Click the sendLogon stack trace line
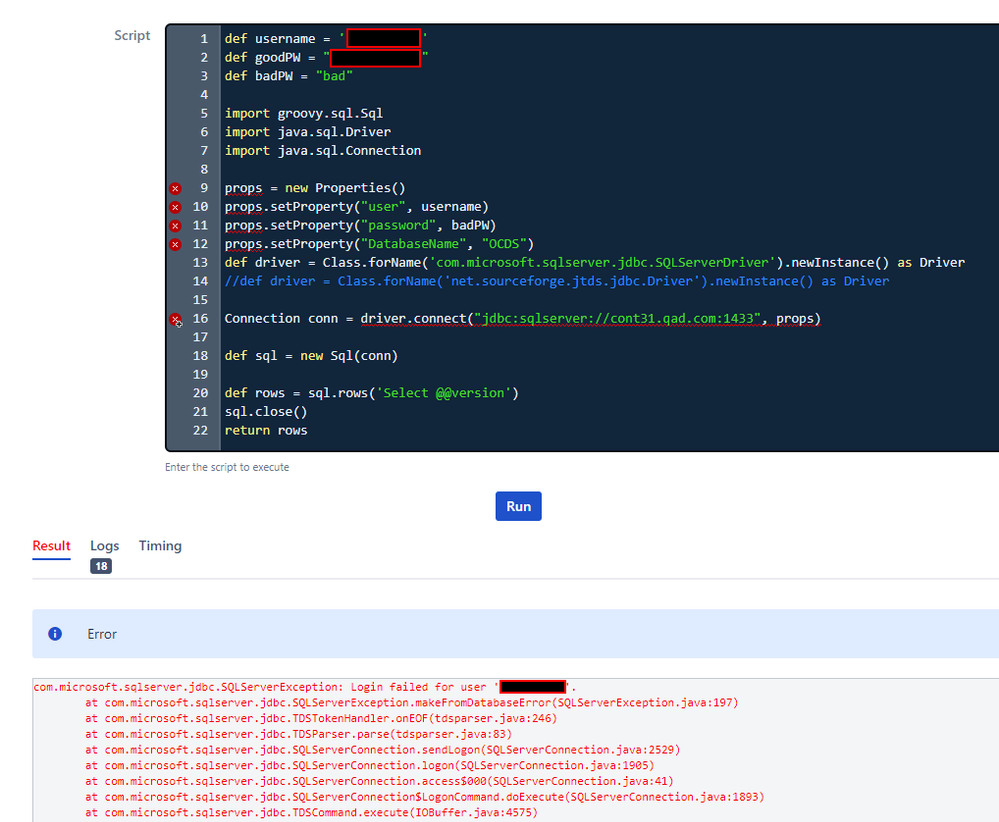Screen dimensions: 999x822 coord(383,749)
